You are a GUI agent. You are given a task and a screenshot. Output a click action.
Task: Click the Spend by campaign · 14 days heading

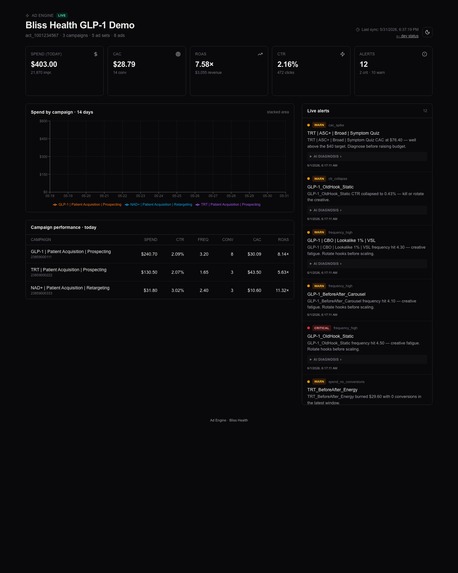(x=62, y=112)
